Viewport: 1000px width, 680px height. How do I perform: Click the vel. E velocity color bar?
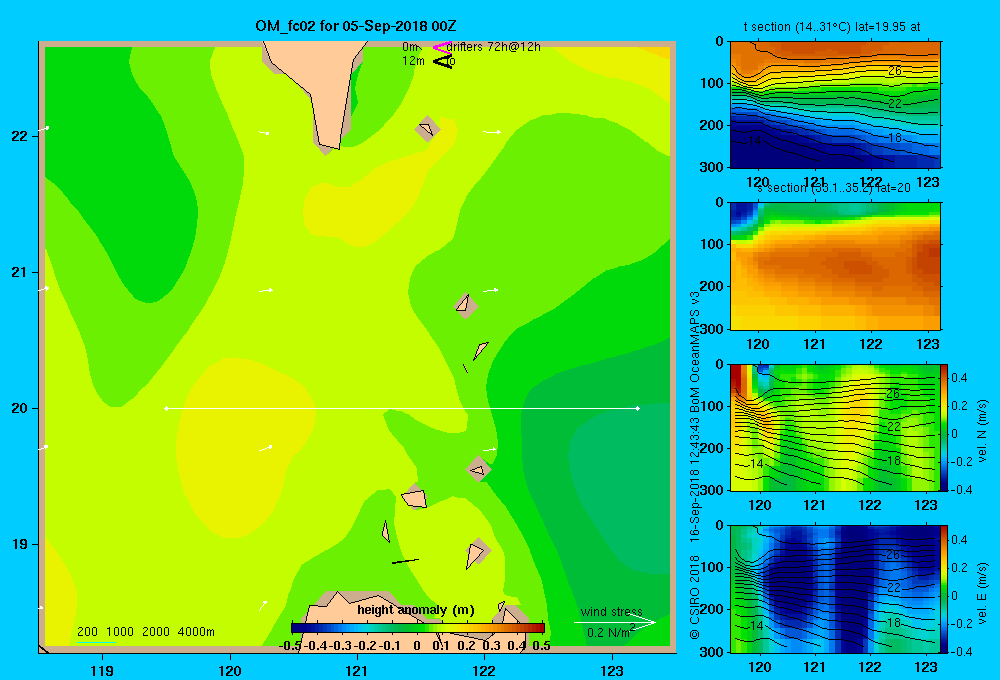945,589
